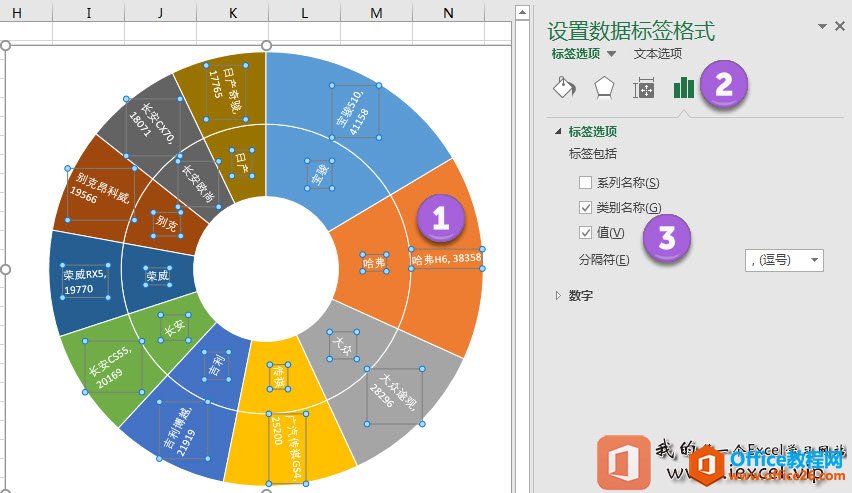Viewport: 852px width, 493px height.
Task: Select the 大众途观, 28296 data label
Action: click(x=394, y=396)
